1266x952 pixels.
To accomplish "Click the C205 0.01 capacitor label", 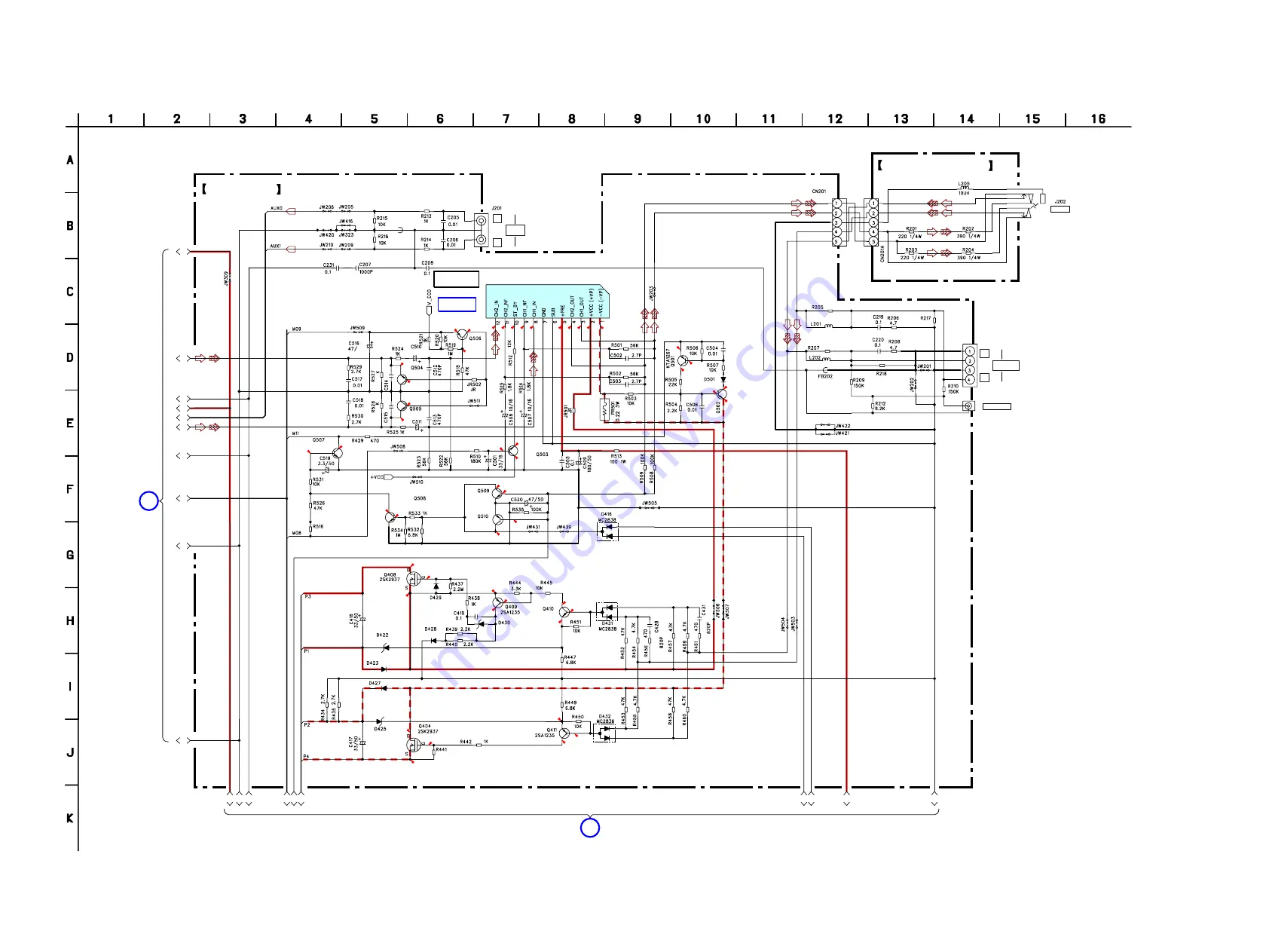I will click(x=453, y=221).
